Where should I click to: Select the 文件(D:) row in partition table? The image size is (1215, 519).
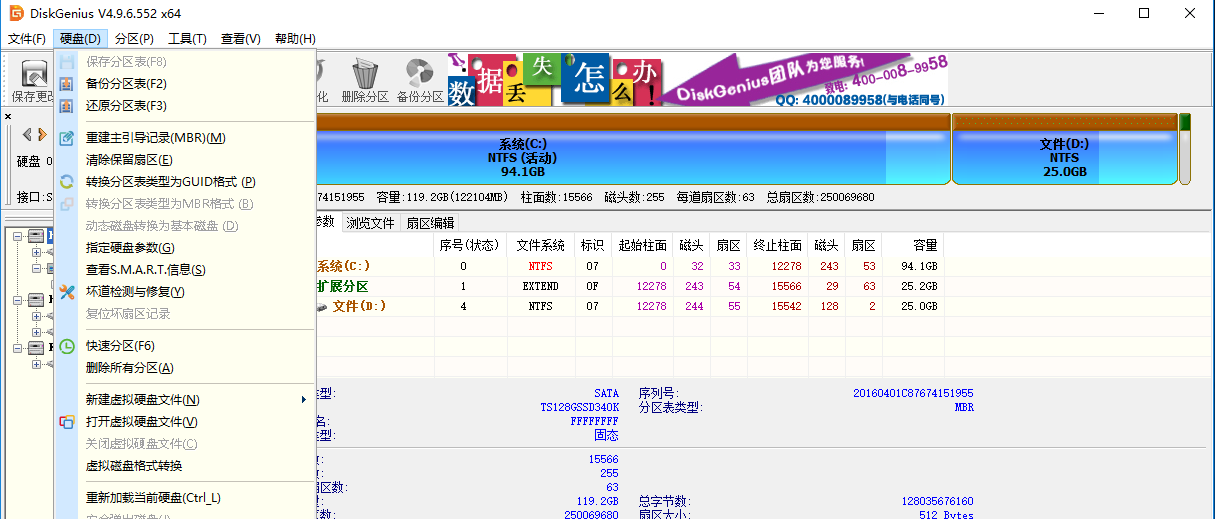click(630, 306)
